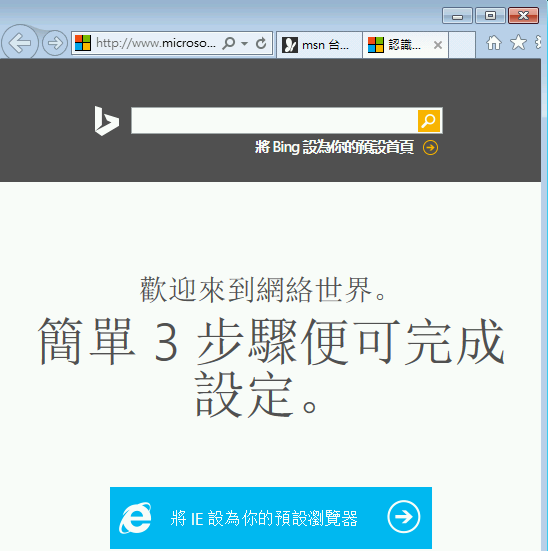Click the search magnifier in address bar
The image size is (548, 551).
coord(229,43)
